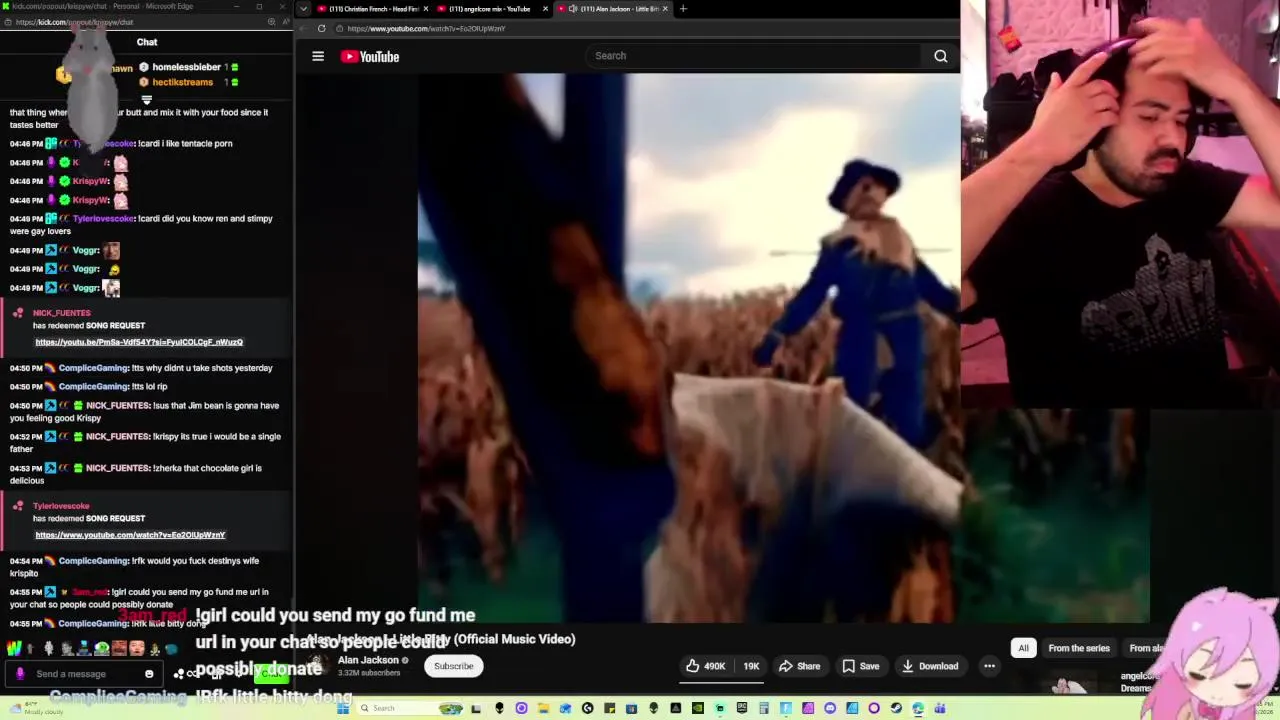Reload the page with the refresh icon
This screenshot has width=1280, height=720.
(321, 28)
